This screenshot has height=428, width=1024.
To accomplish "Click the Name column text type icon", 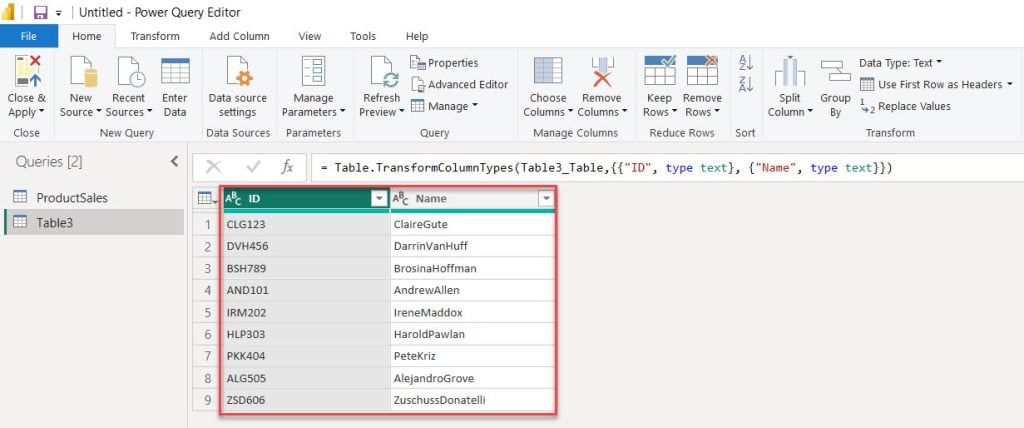I will (x=400, y=199).
